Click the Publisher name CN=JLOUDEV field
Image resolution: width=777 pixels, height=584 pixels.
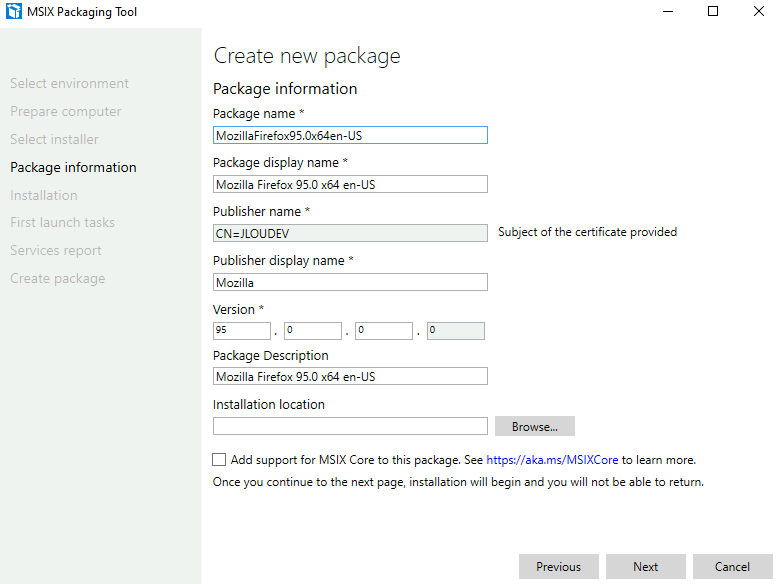pyautogui.click(x=350, y=233)
